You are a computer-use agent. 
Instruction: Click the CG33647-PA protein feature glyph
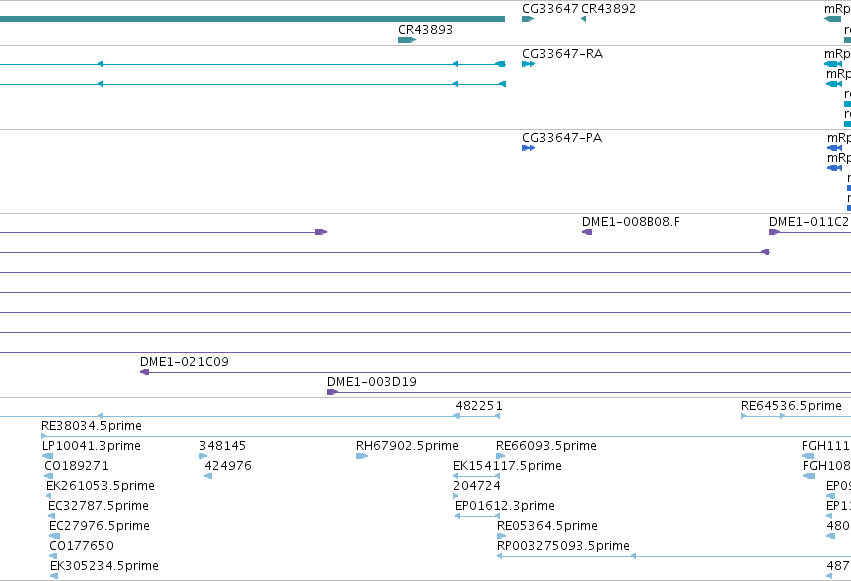[528, 148]
